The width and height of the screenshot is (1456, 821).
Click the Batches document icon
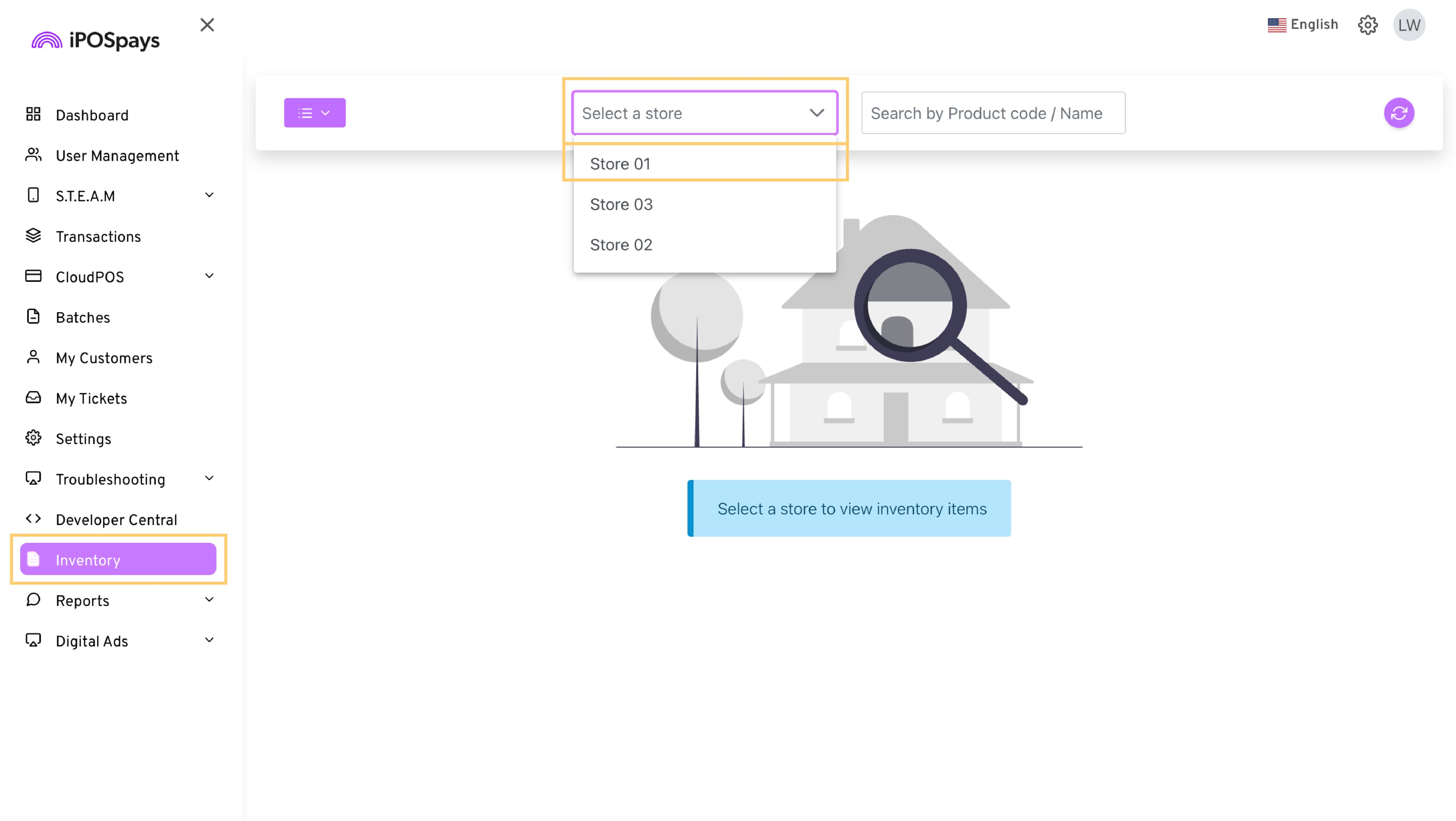pos(33,317)
